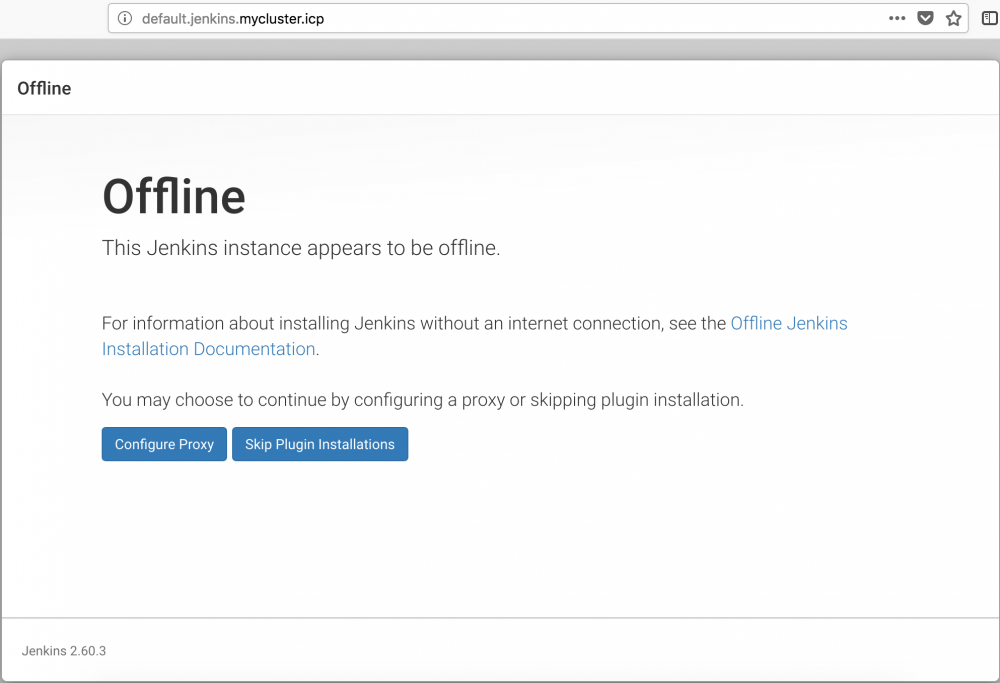Click the Offline page heading

(x=173, y=196)
